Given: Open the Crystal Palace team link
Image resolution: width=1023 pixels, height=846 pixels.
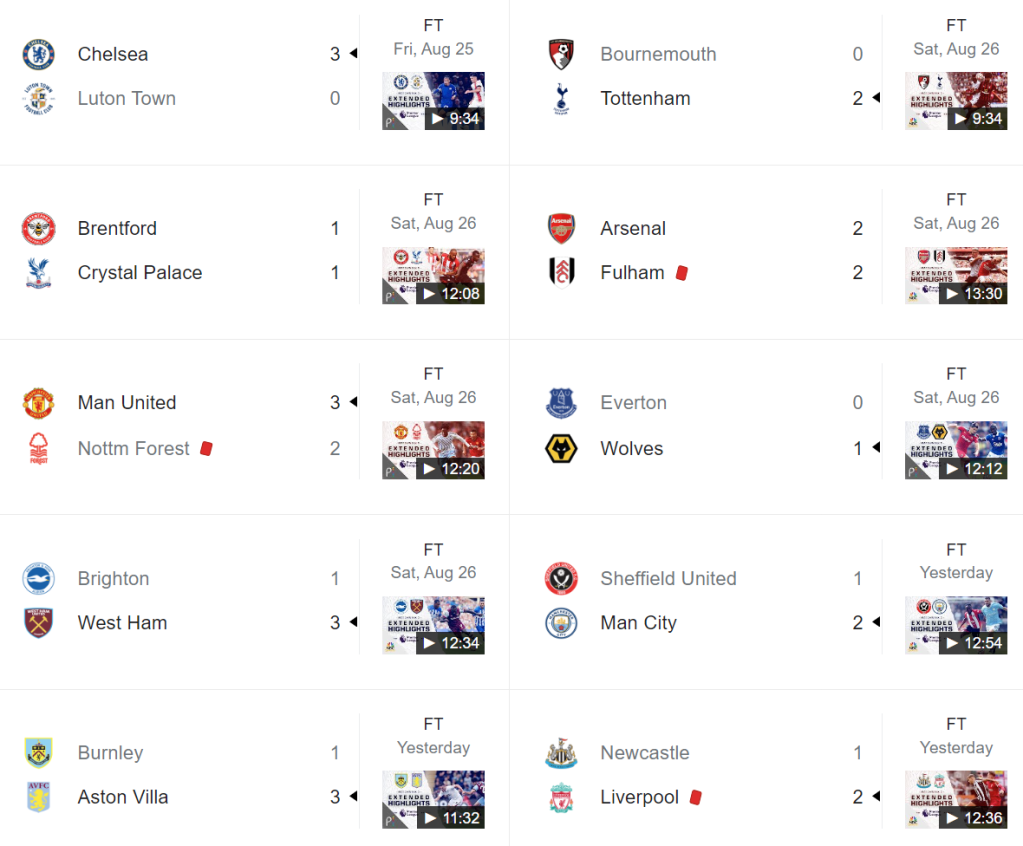Looking at the screenshot, I should [x=140, y=272].
